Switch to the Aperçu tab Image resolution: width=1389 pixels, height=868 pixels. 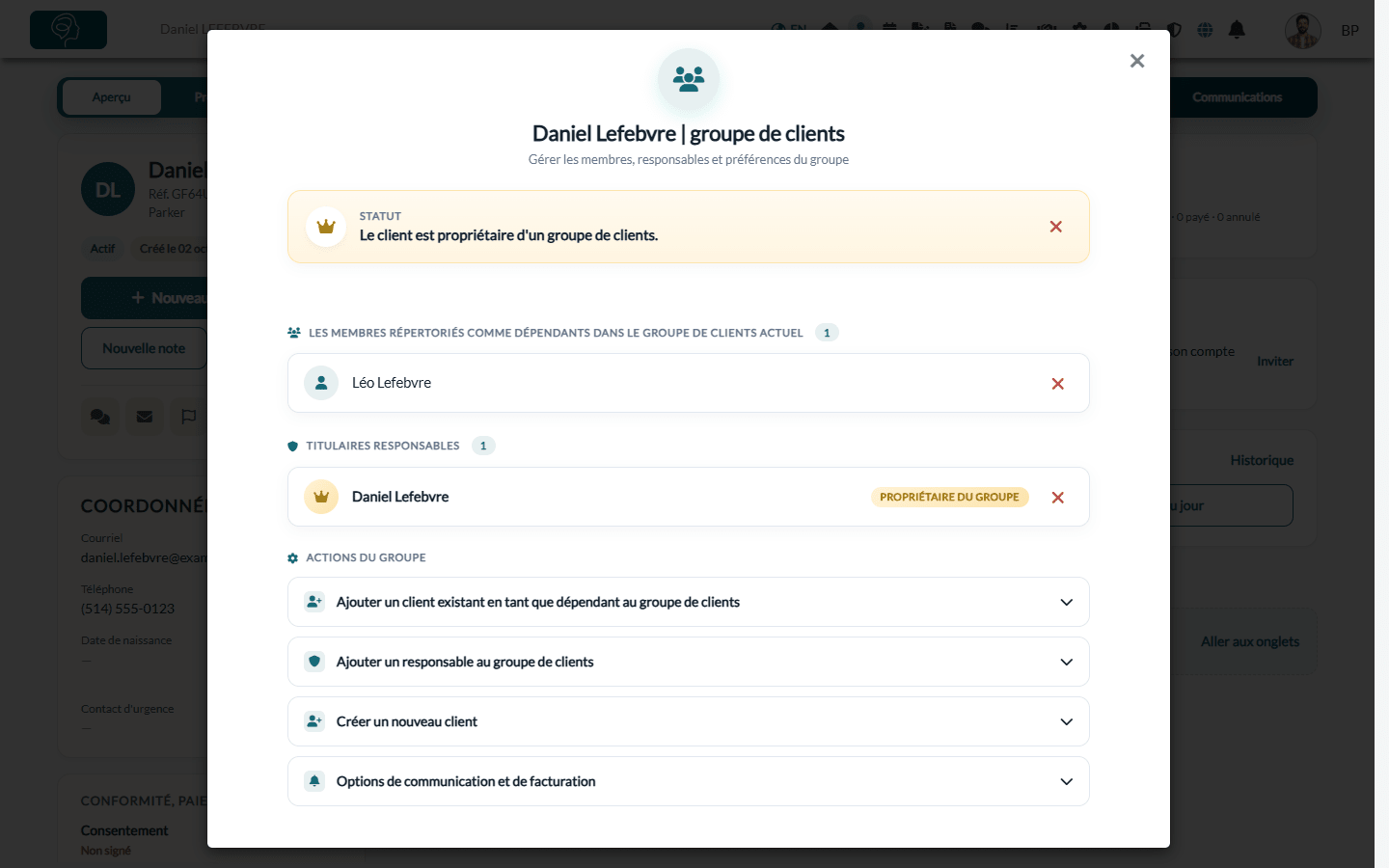pos(112,97)
